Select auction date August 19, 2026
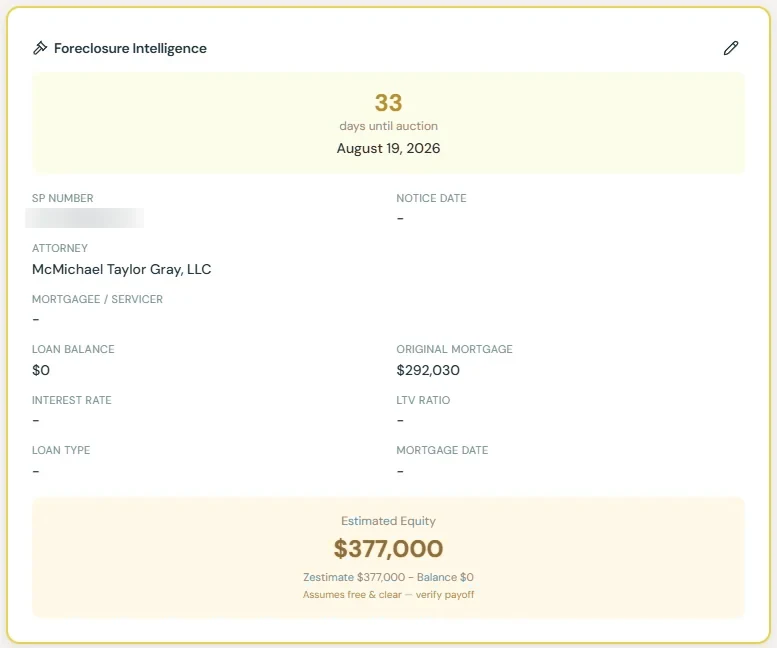777x648 pixels. (x=388, y=148)
